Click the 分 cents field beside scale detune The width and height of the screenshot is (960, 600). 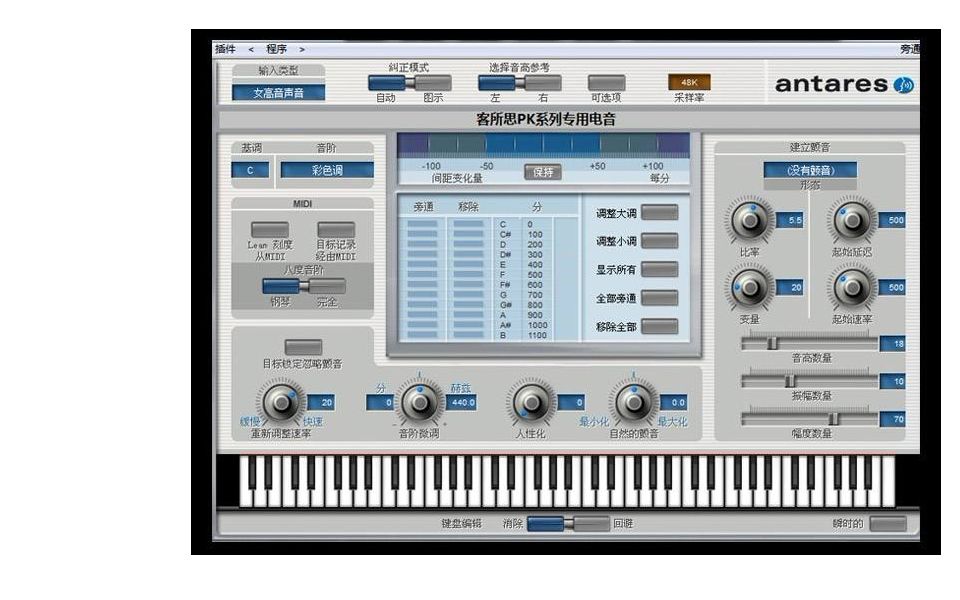(x=380, y=402)
